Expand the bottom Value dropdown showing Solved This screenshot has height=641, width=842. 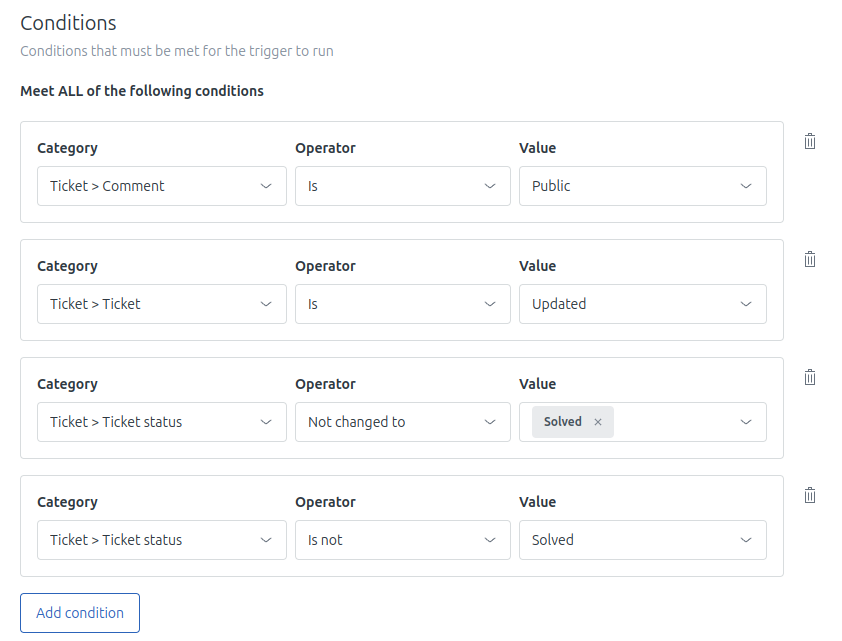click(x=642, y=540)
